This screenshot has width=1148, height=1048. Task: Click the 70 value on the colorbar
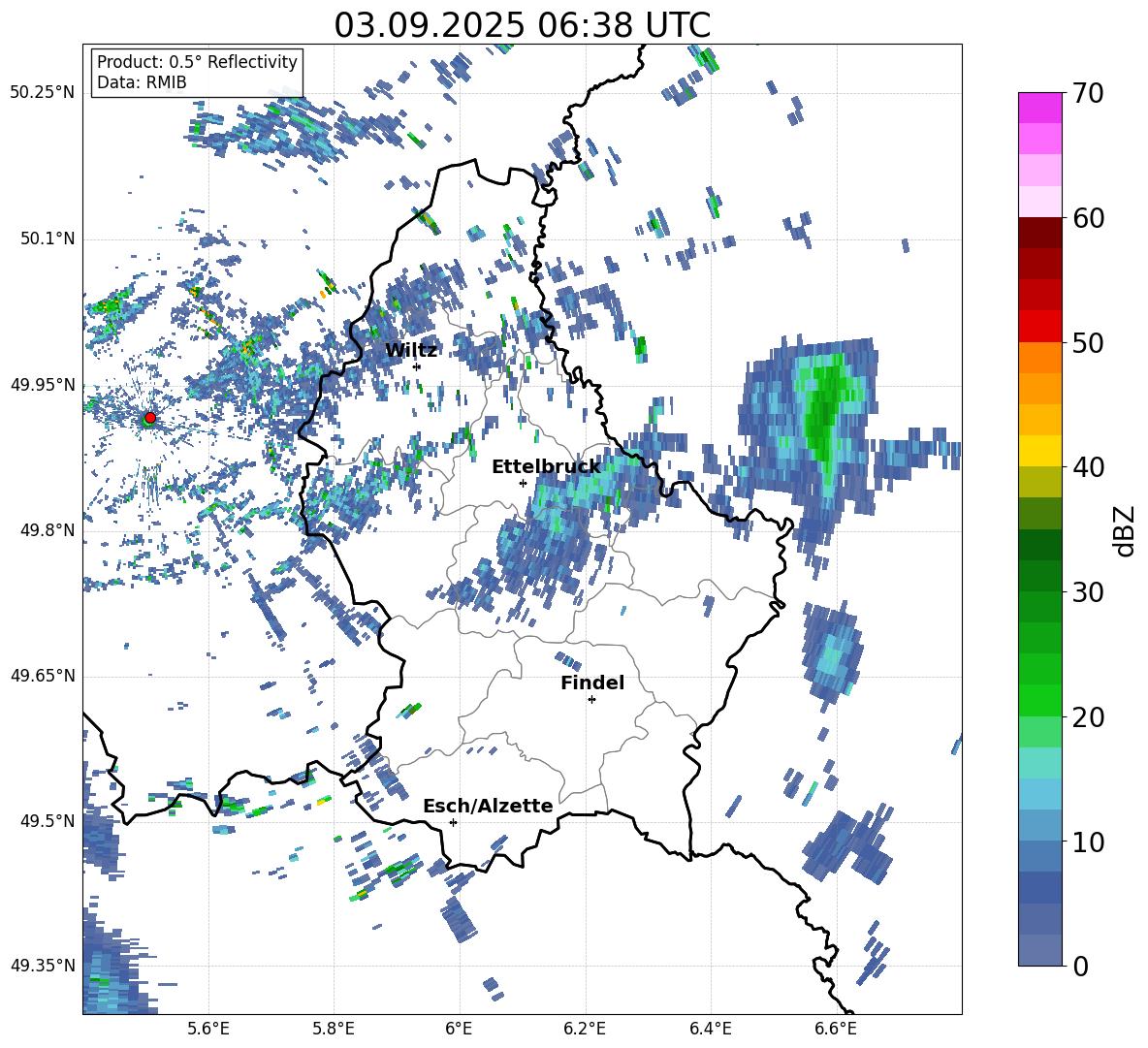click(1088, 93)
